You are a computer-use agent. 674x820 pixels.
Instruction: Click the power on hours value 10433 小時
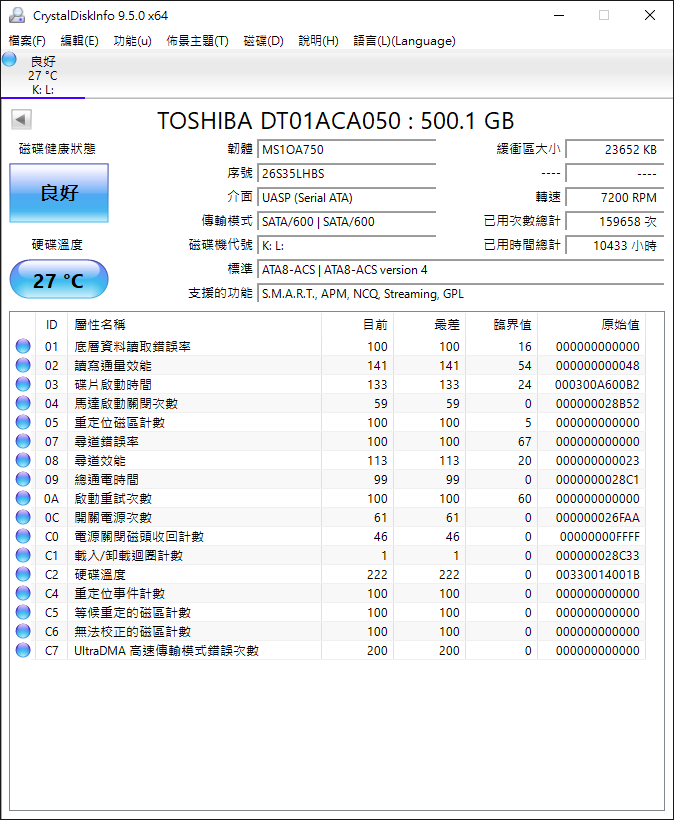click(615, 246)
